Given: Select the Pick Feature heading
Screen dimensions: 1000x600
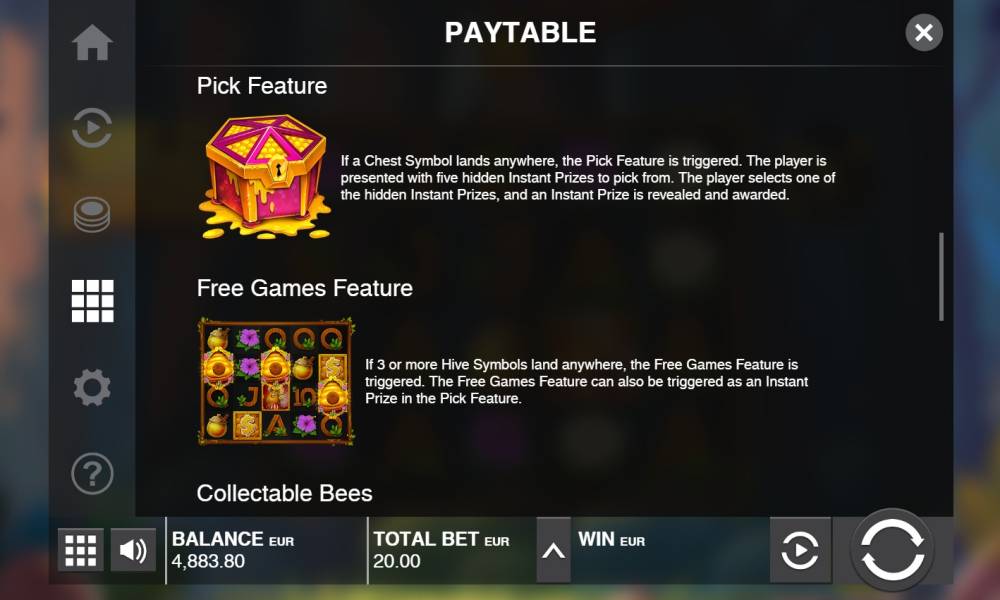Looking at the screenshot, I should point(261,86).
